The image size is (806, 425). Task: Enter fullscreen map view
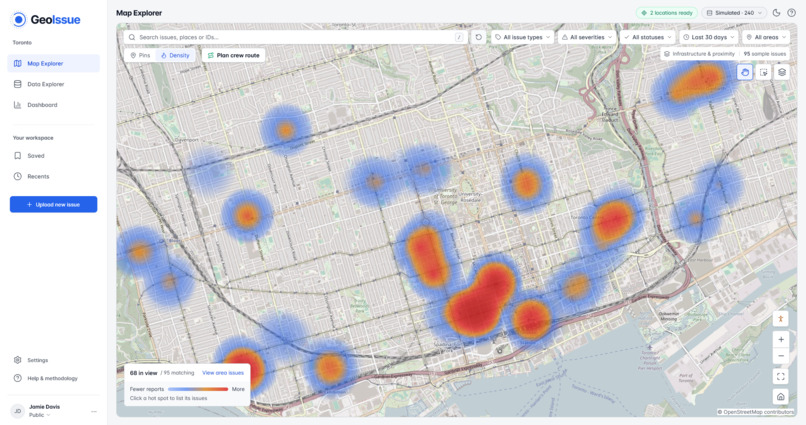pos(781,377)
